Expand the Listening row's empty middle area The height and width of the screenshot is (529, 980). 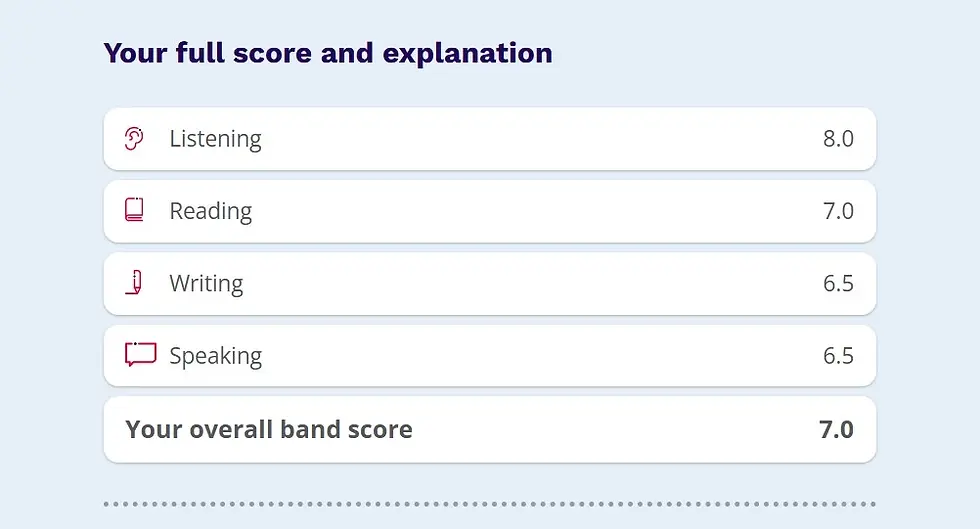coord(540,139)
